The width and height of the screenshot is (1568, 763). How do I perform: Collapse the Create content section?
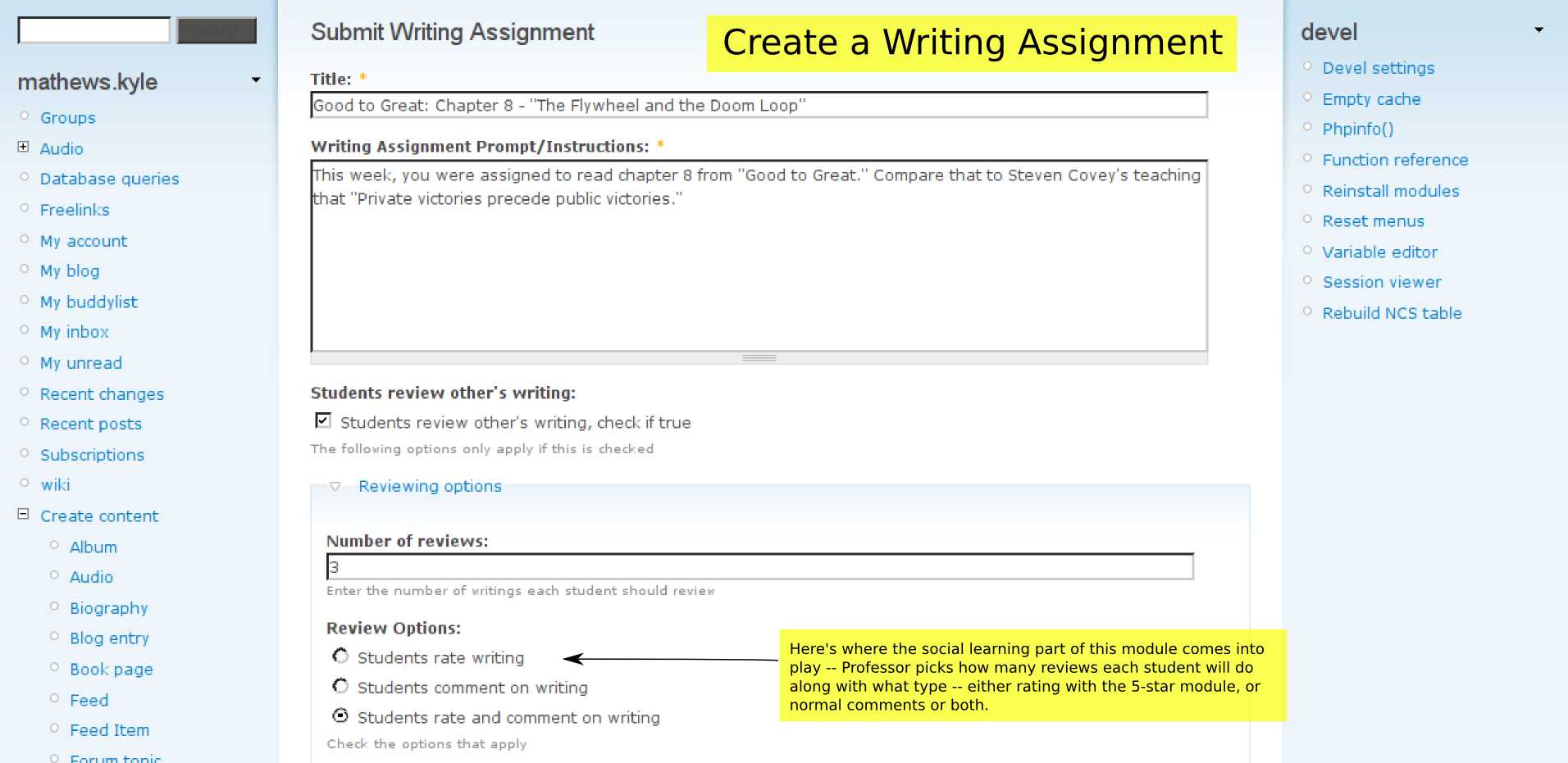[x=21, y=515]
